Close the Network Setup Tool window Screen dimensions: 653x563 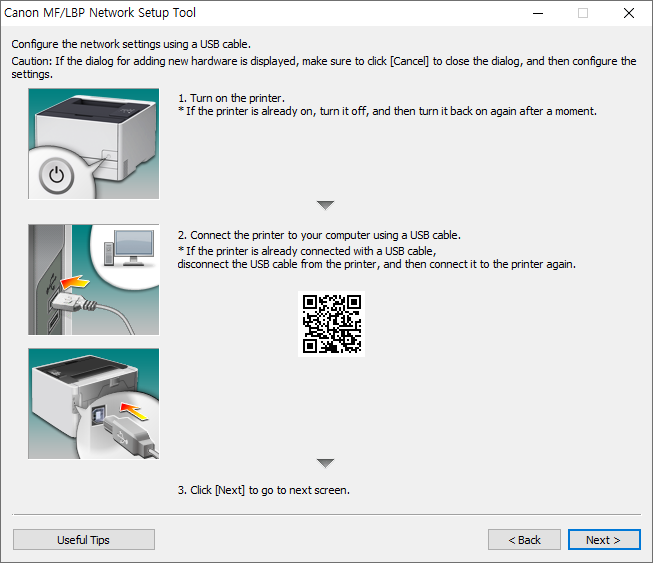tap(628, 13)
